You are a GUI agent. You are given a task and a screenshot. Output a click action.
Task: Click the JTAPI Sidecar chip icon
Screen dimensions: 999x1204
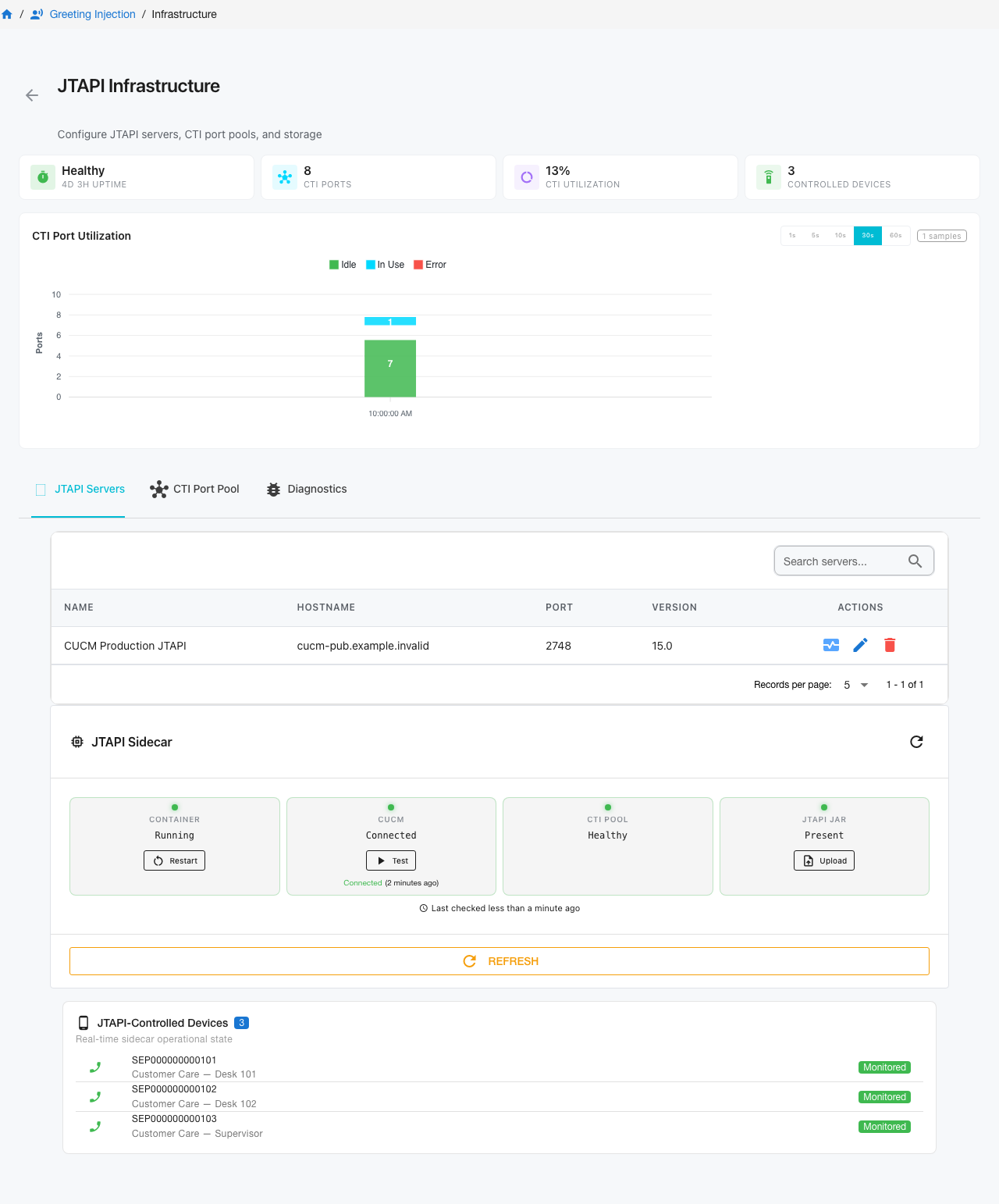pos(77,742)
